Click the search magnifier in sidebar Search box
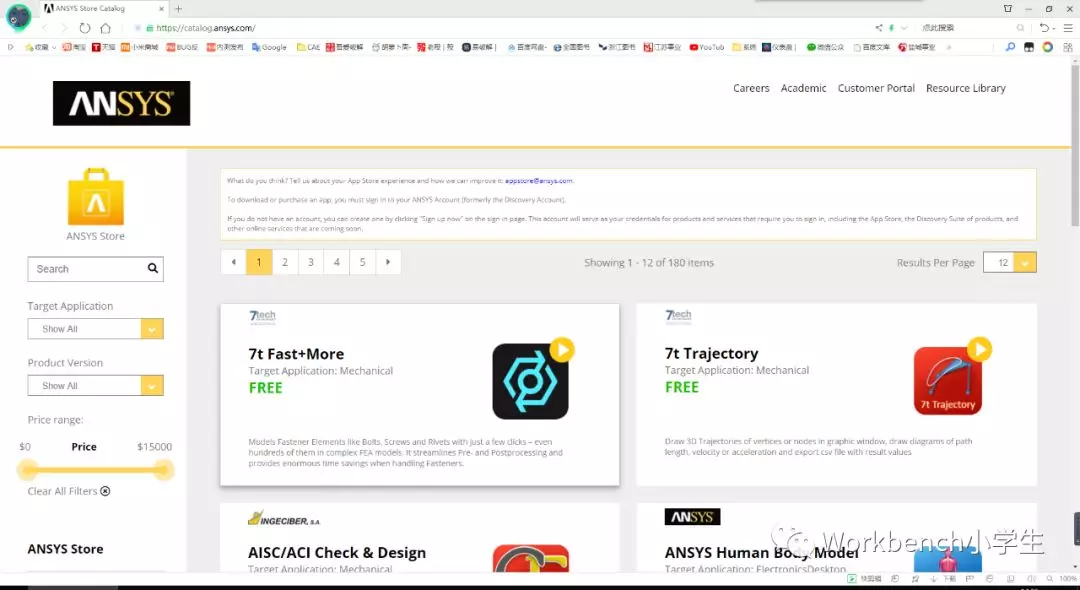1080x590 pixels. tap(152, 268)
